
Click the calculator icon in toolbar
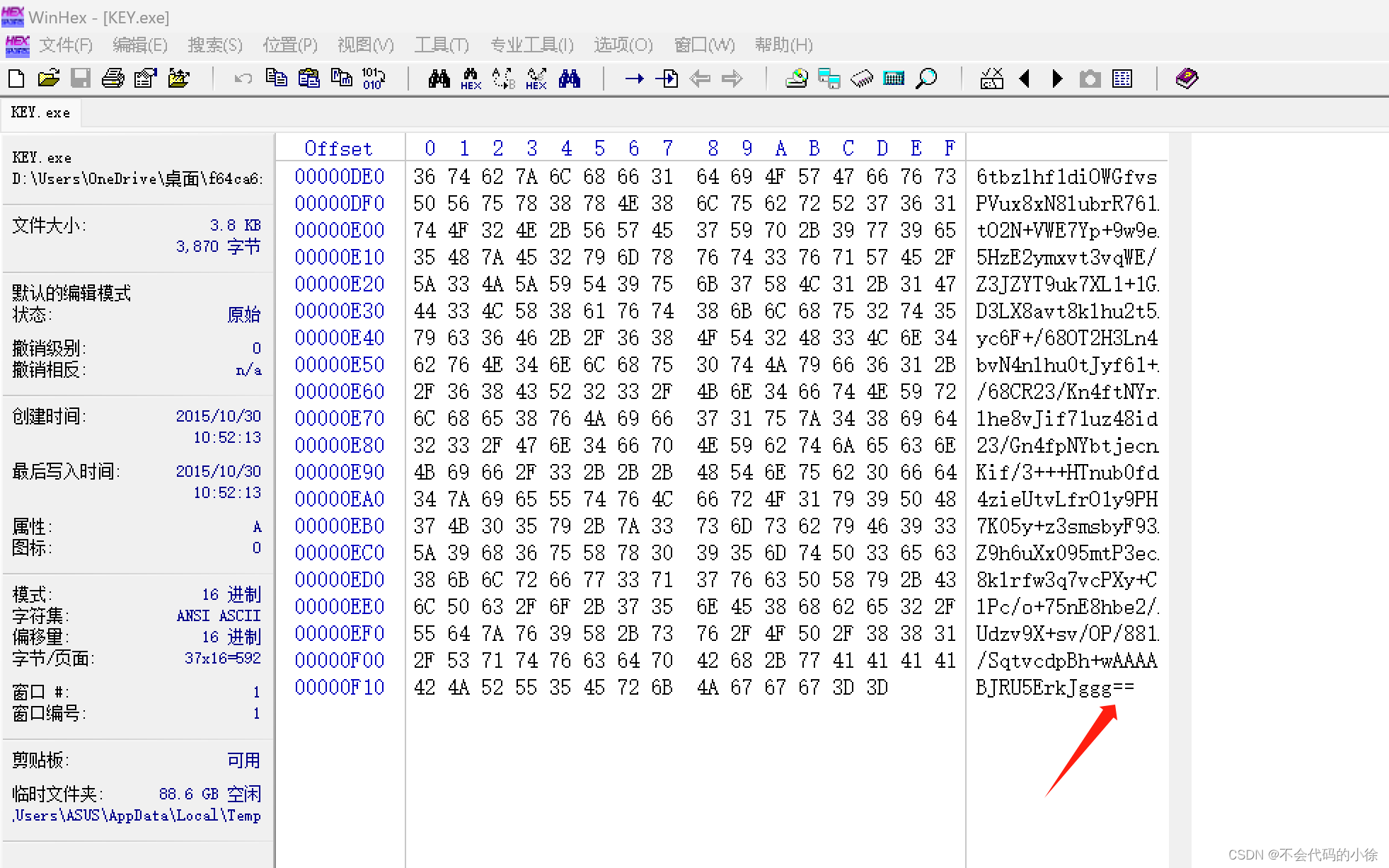click(894, 79)
